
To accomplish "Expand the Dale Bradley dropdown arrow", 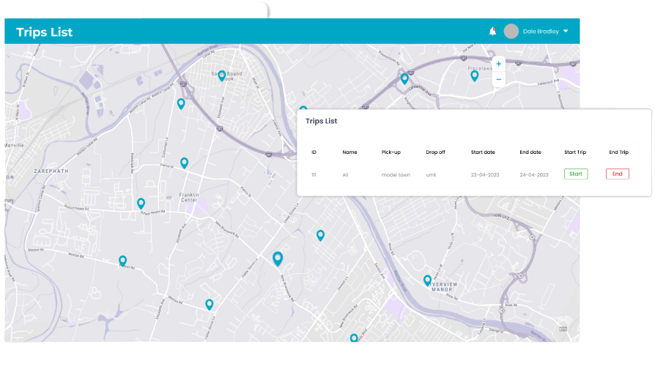I will (x=566, y=31).
